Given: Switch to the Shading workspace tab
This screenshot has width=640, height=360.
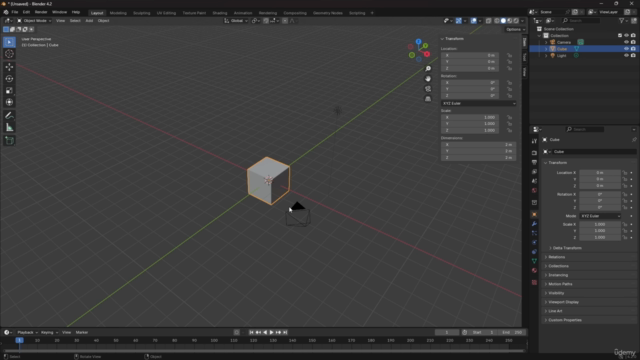Looking at the screenshot, I should [x=220, y=13].
